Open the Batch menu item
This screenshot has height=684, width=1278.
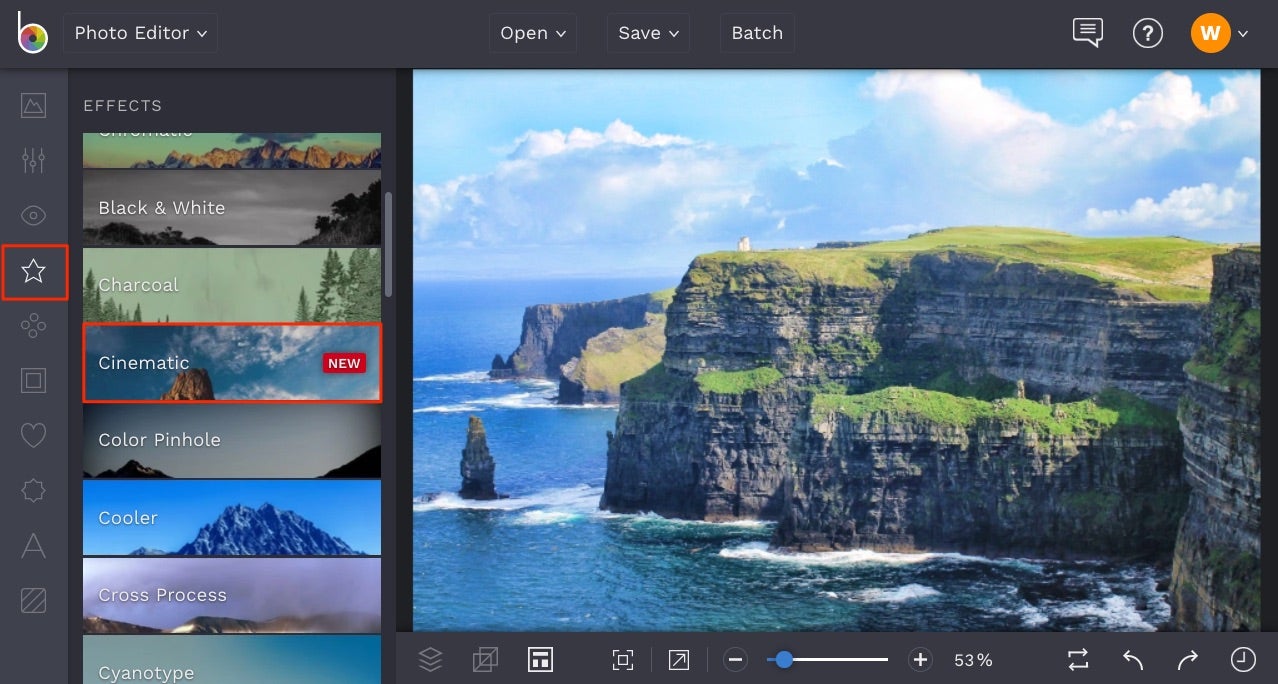pos(756,32)
